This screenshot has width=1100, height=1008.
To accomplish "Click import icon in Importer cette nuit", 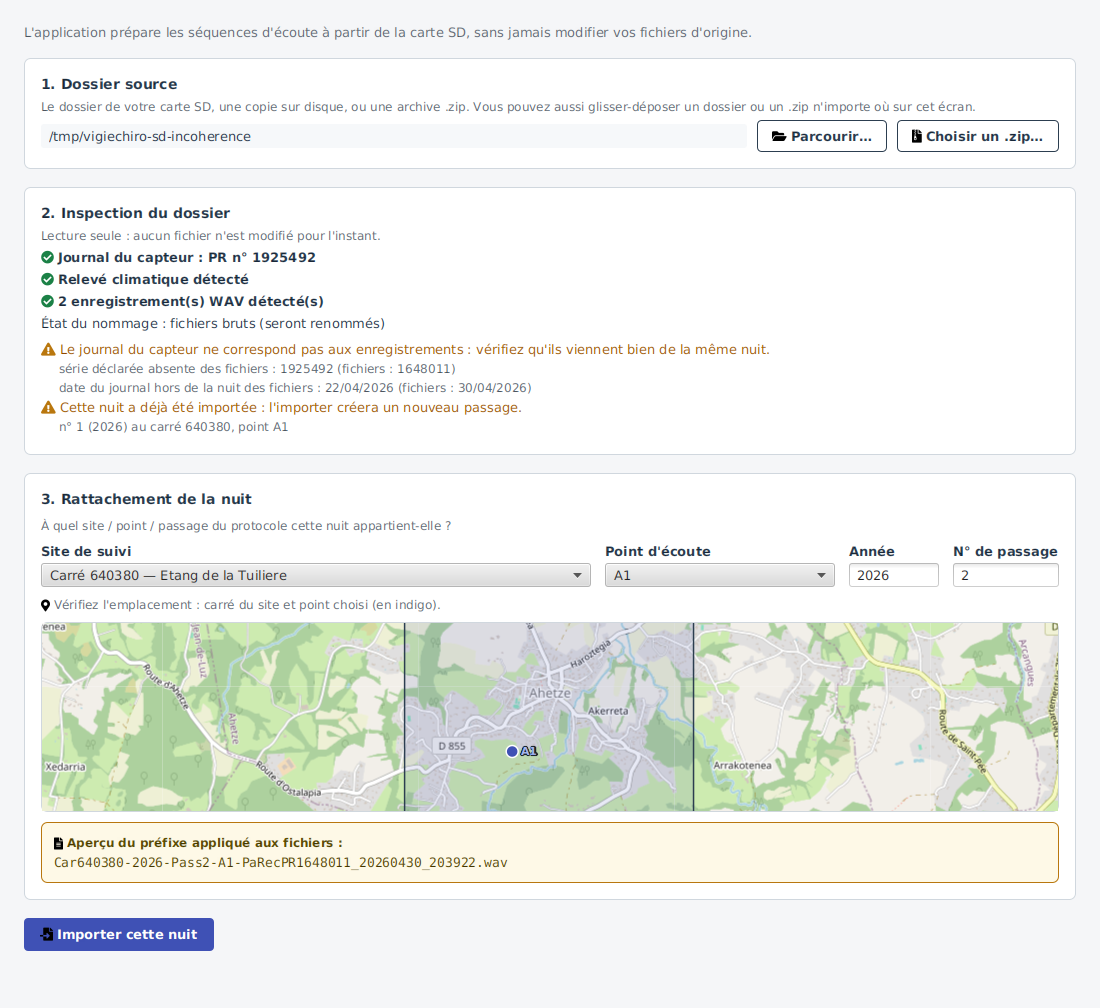I will pyautogui.click(x=47, y=934).
